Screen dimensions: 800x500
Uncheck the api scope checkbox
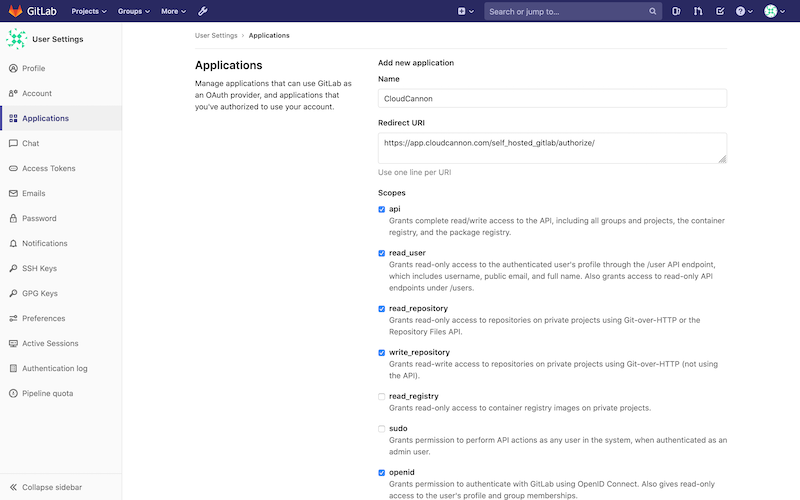(x=382, y=209)
